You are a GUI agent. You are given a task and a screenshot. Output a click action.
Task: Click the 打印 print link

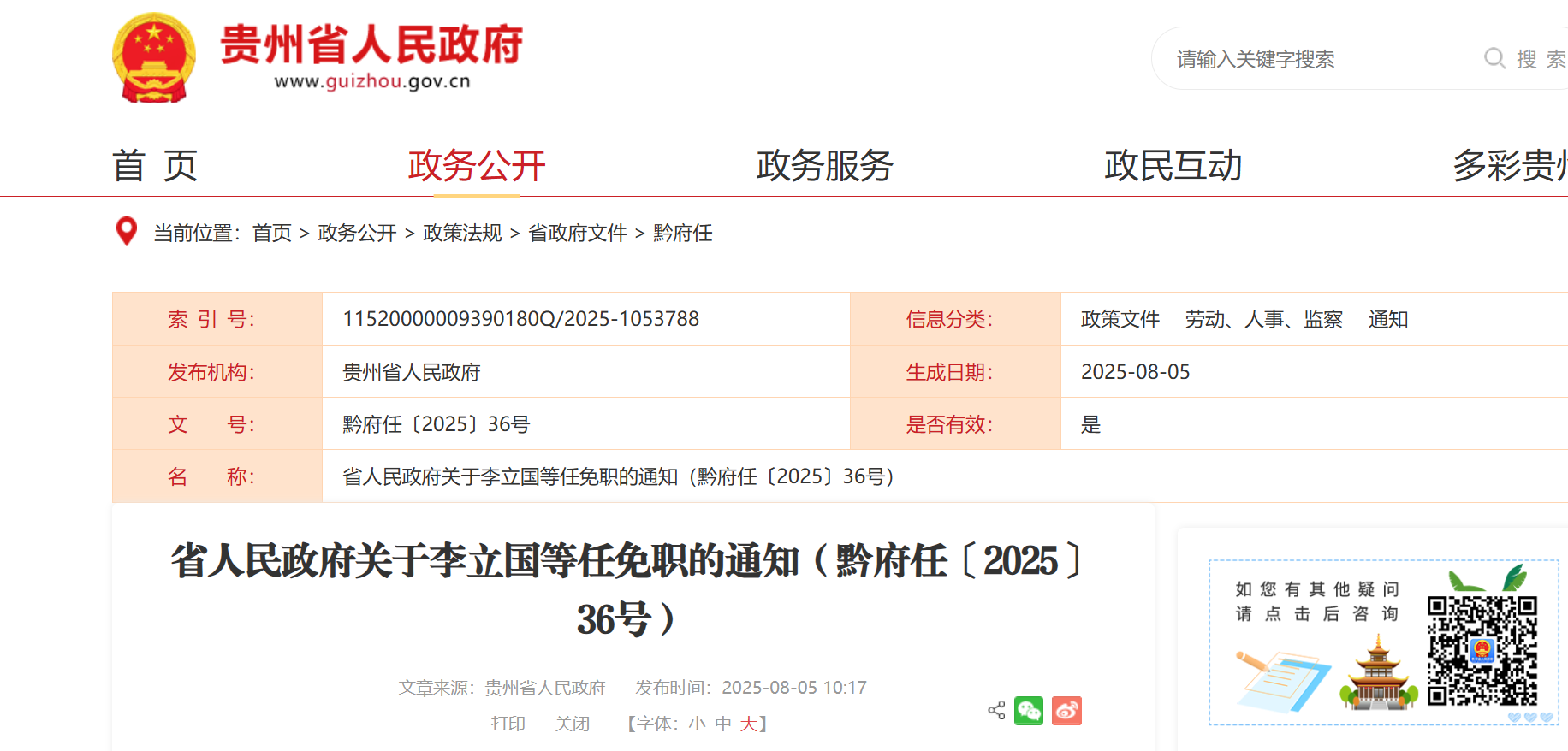(508, 724)
